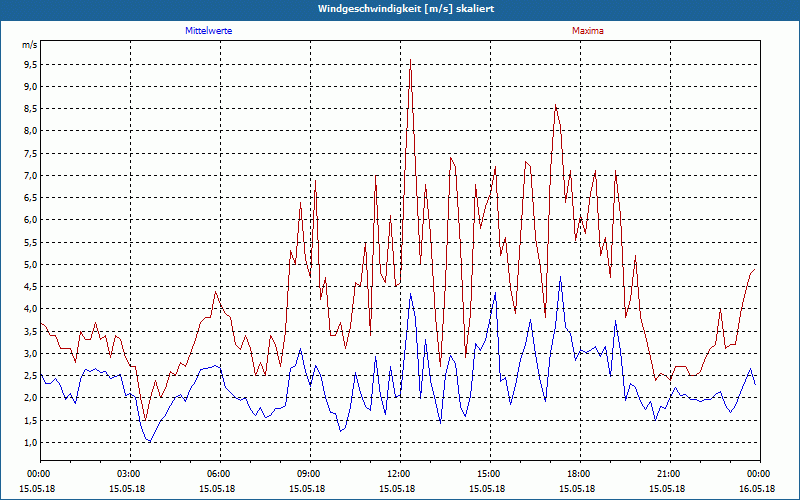Click the 9,5 y-axis value

(31, 64)
